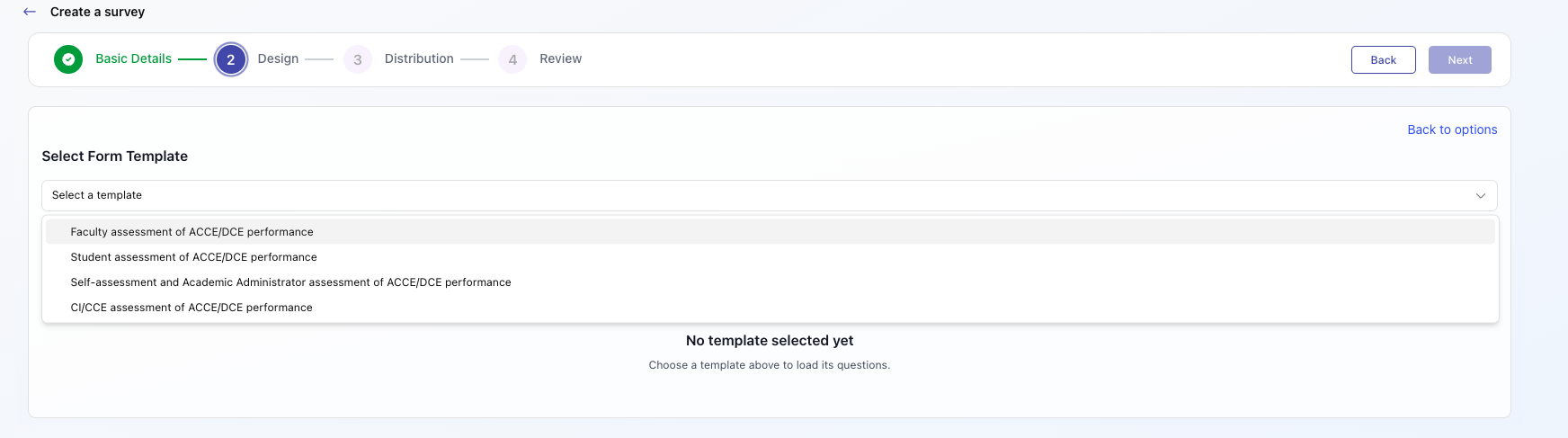The image size is (1568, 438).
Task: Open the Review step label
Action: click(x=560, y=58)
